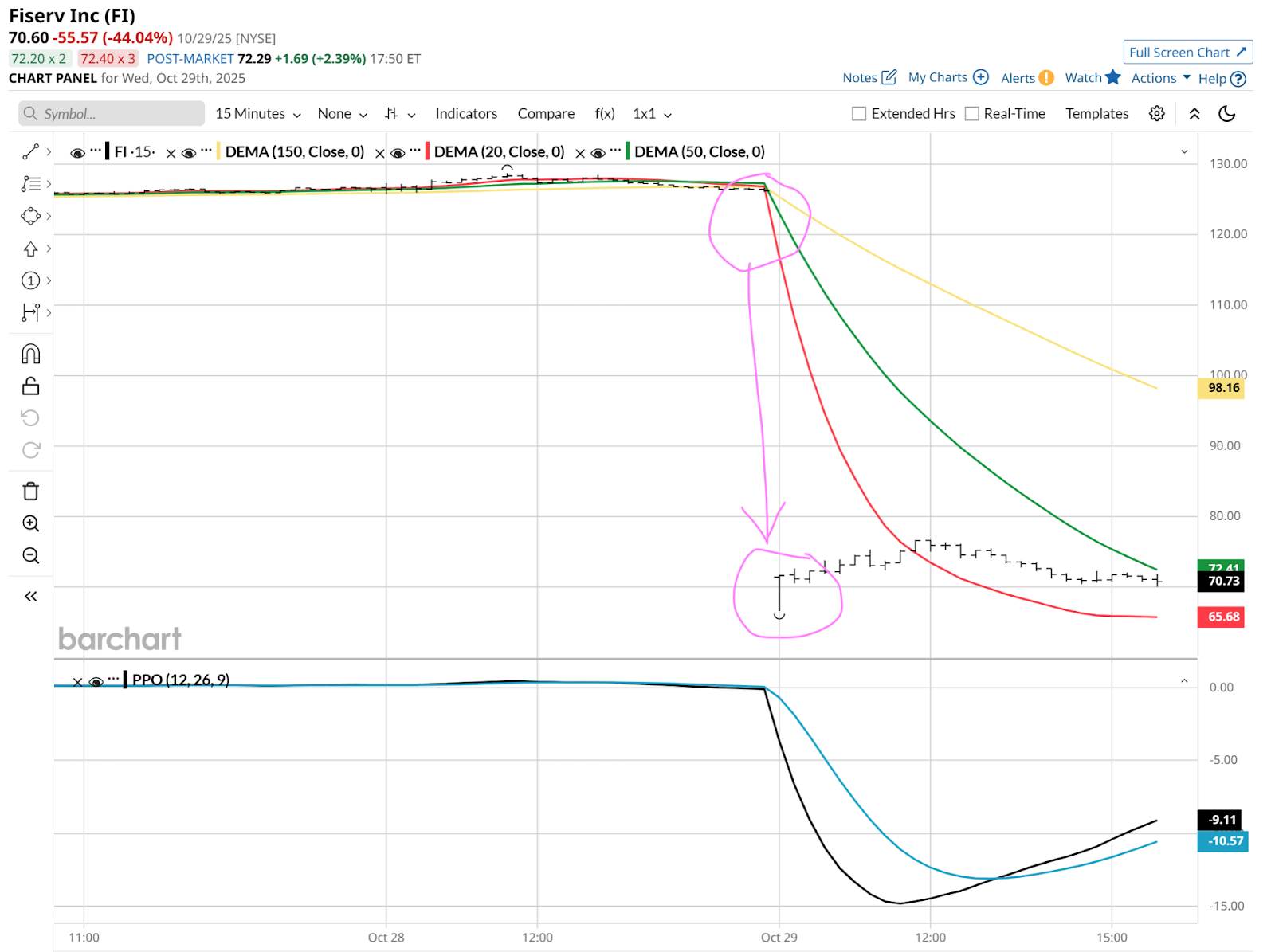The width and height of the screenshot is (1275, 952).
Task: Click the Watch star icon
Action: tap(1113, 77)
